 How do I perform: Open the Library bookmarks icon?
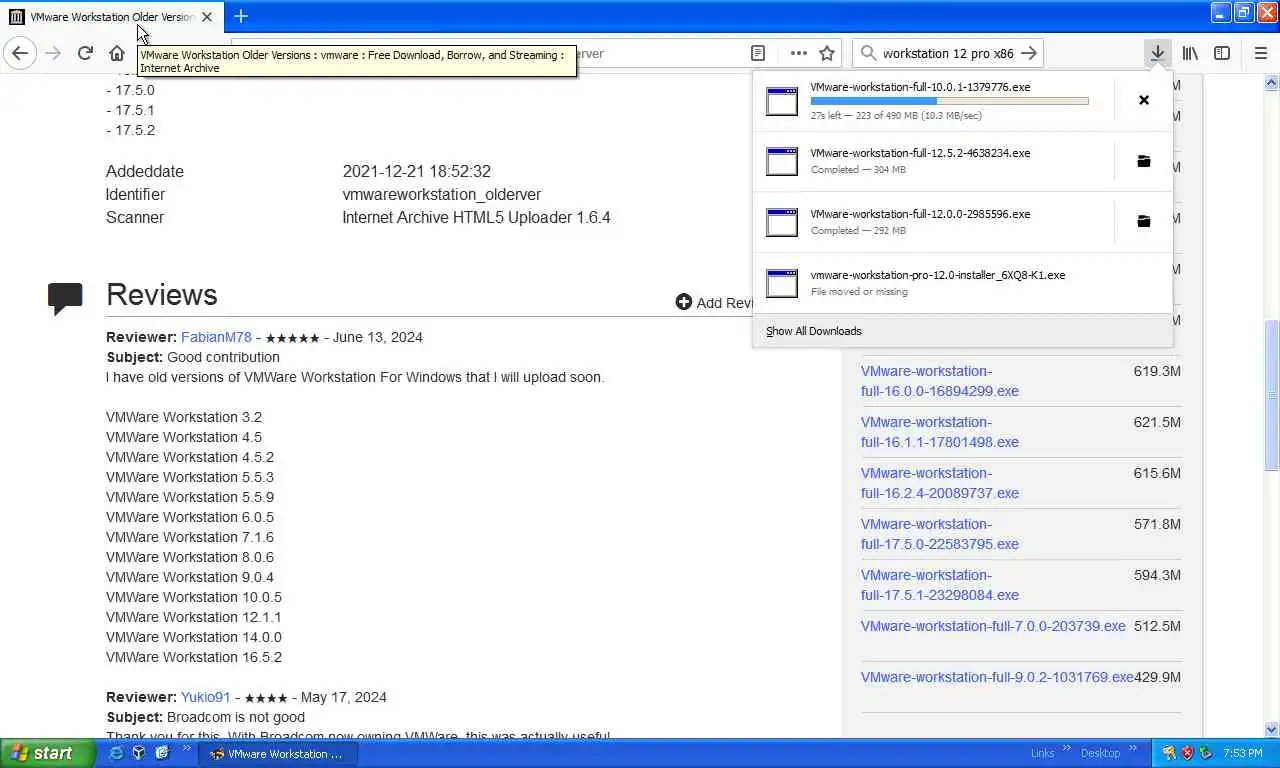click(x=1190, y=53)
